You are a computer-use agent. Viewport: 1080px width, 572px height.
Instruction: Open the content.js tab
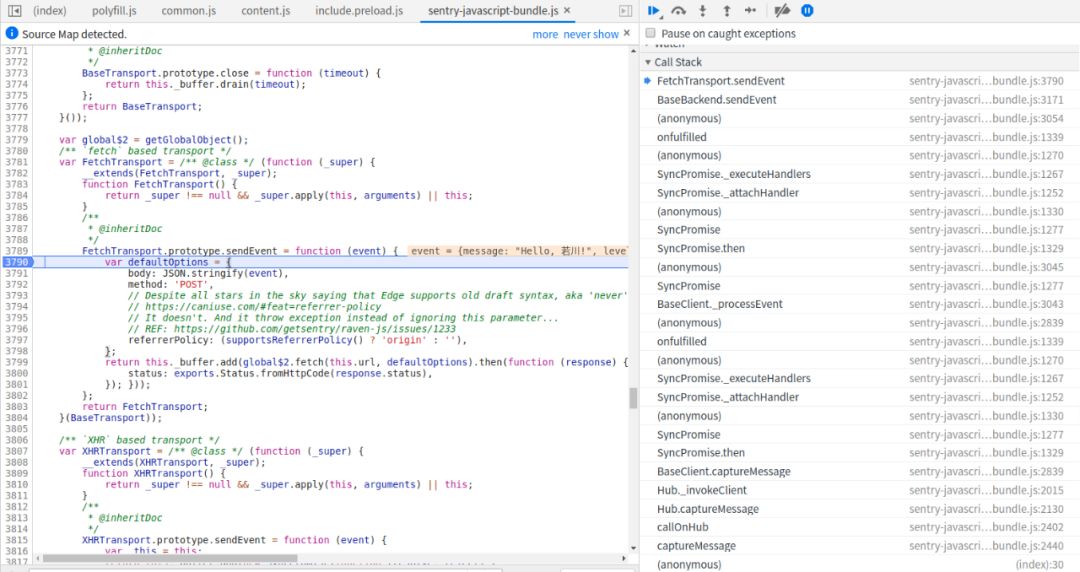(266, 10)
